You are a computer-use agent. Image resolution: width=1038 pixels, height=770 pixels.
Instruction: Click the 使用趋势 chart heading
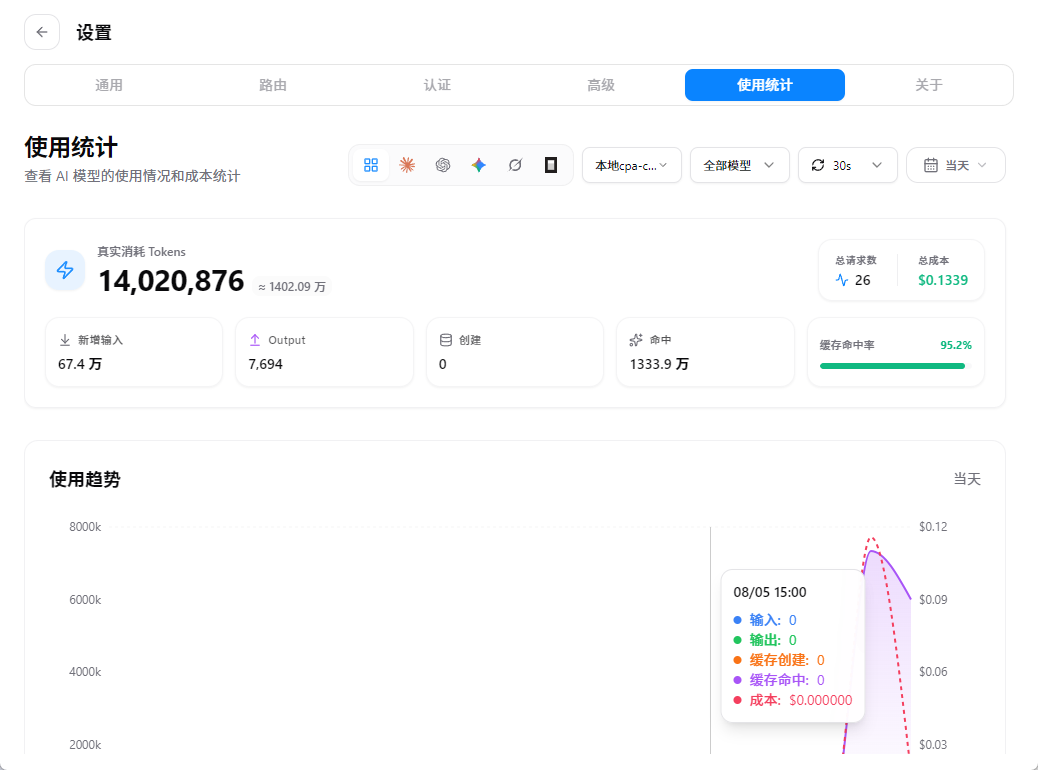point(85,479)
